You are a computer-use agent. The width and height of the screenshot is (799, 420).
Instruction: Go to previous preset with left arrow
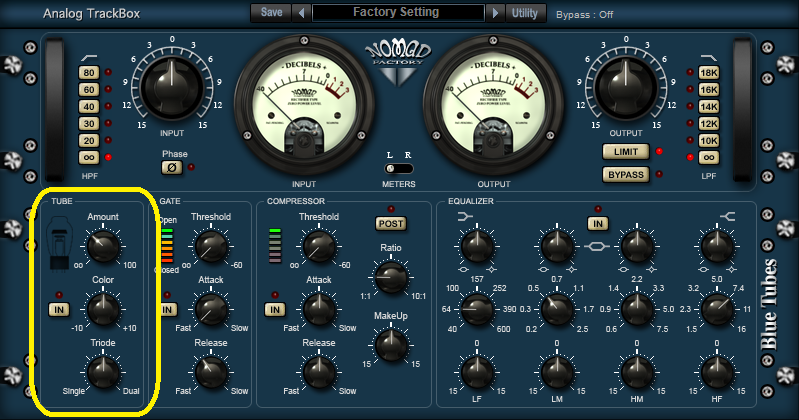pos(301,13)
